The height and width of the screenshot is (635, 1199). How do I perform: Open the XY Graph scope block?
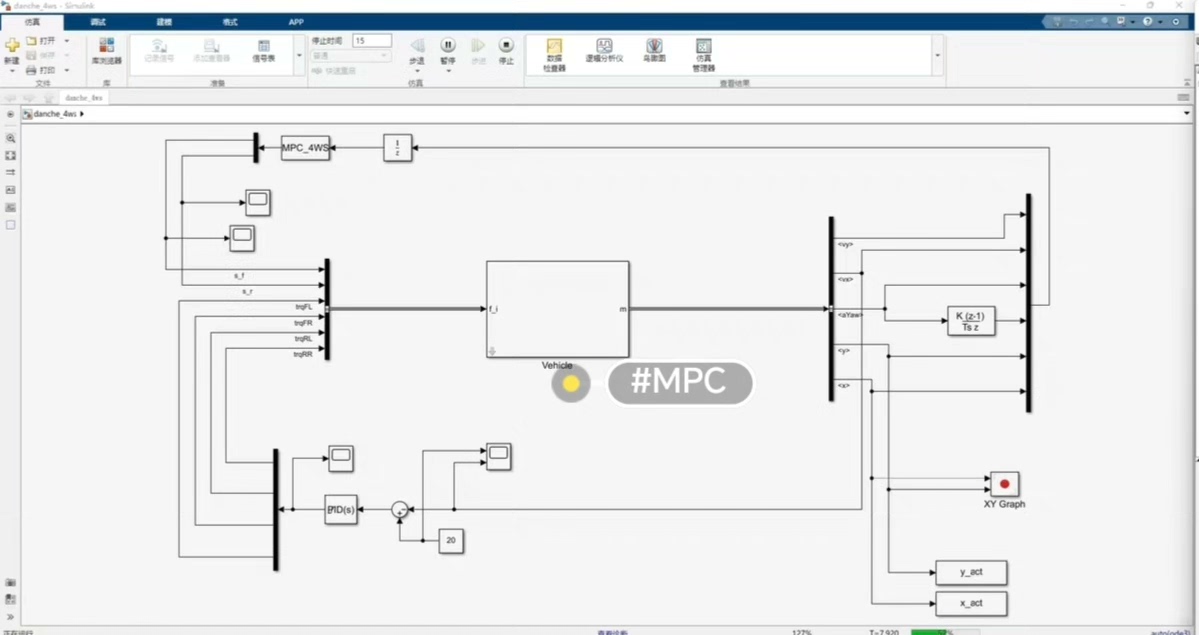pyautogui.click(x=1003, y=485)
